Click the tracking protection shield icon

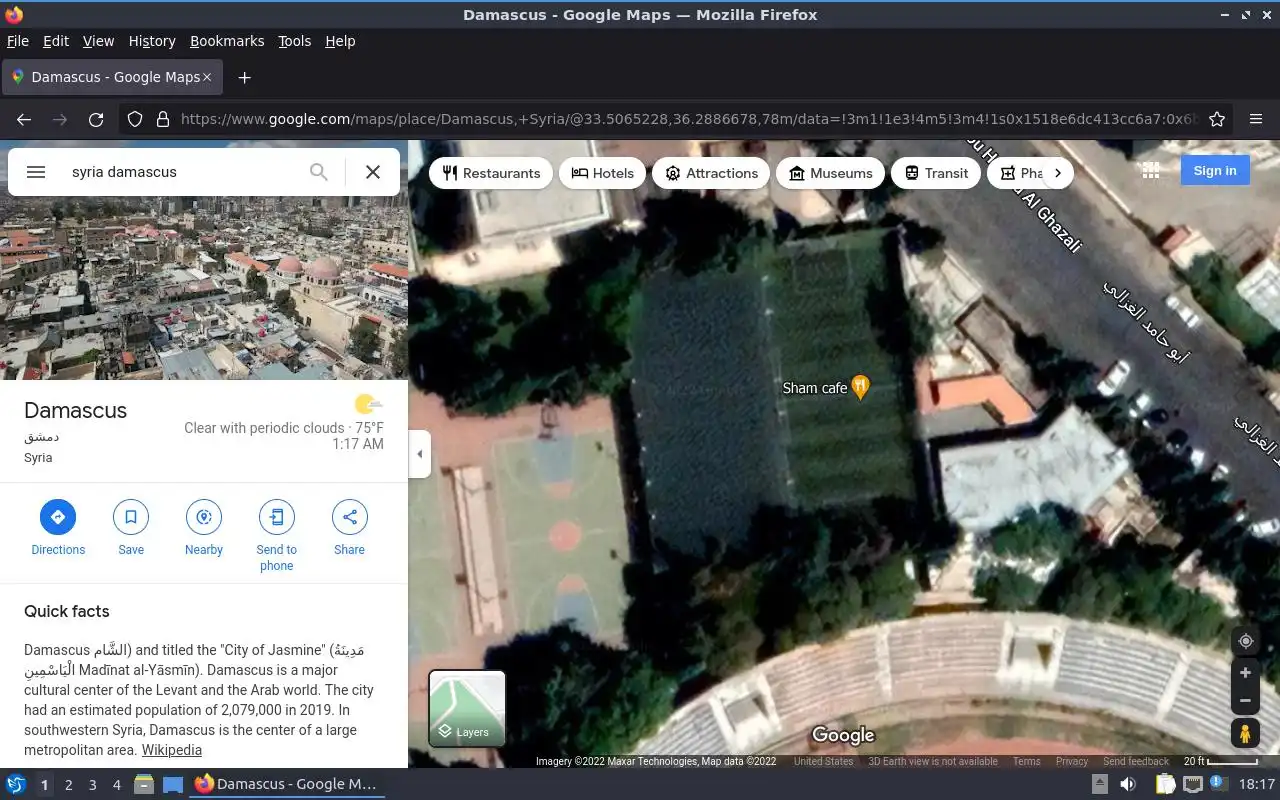point(135,119)
